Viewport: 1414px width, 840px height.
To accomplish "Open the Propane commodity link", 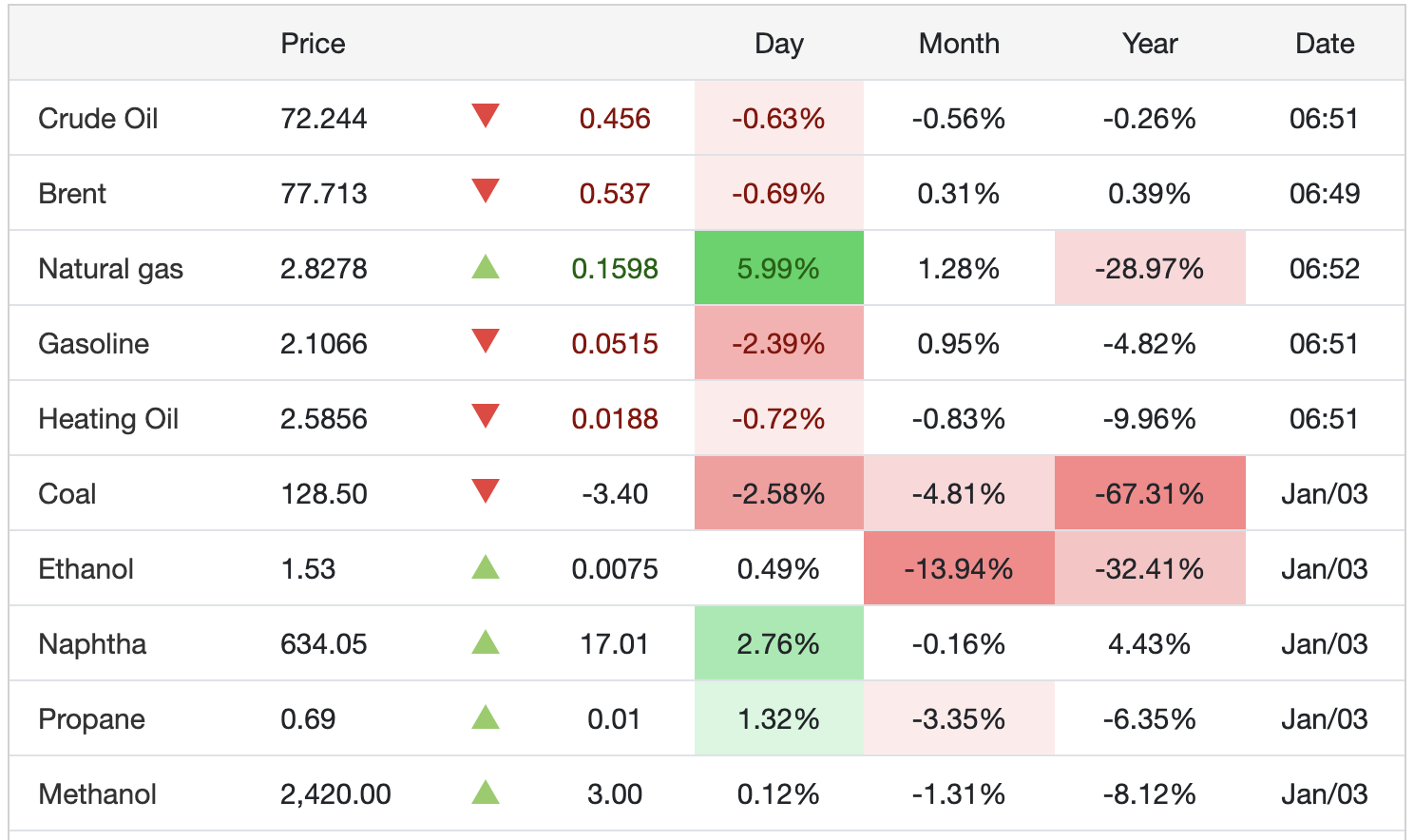I will [91, 719].
